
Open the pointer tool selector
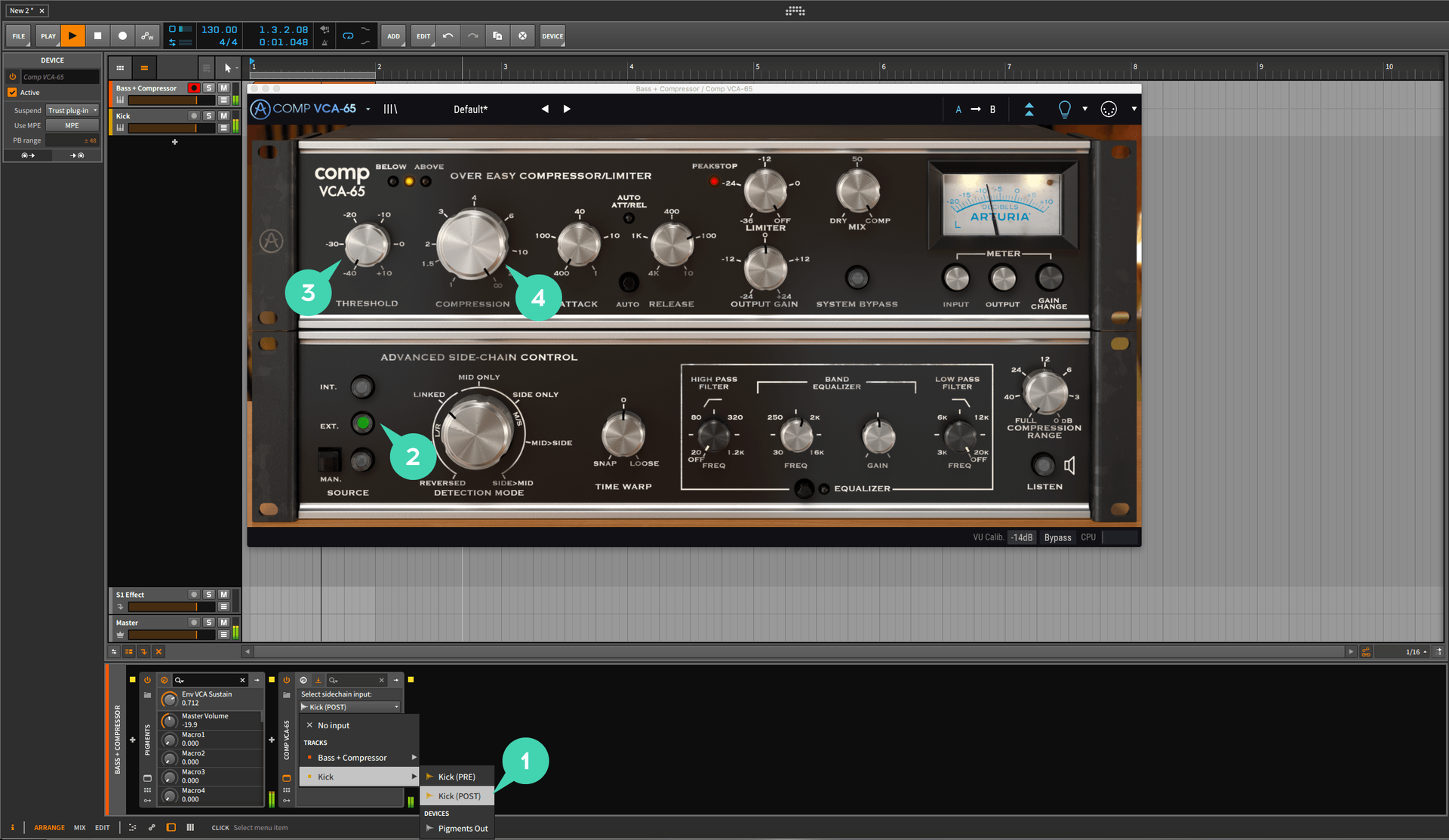(229, 68)
